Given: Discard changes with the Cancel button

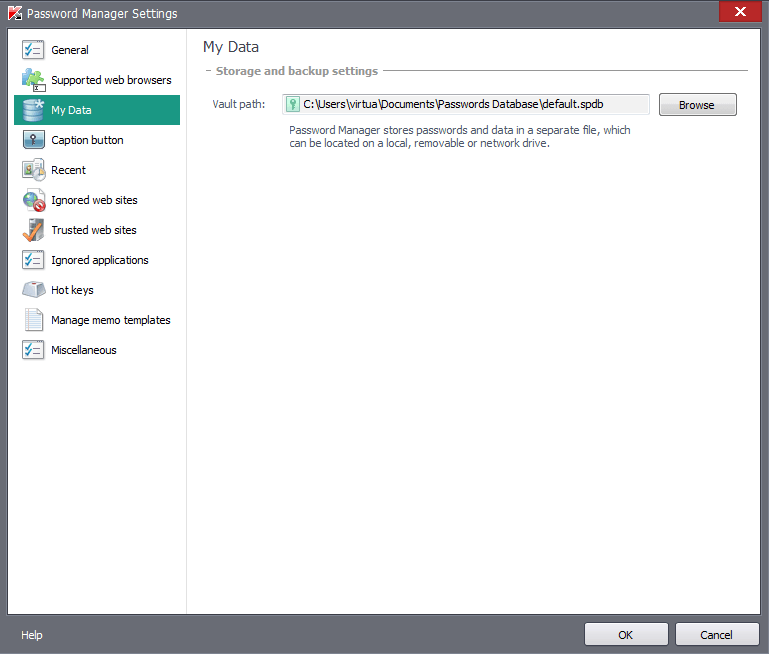Looking at the screenshot, I should (x=717, y=634).
